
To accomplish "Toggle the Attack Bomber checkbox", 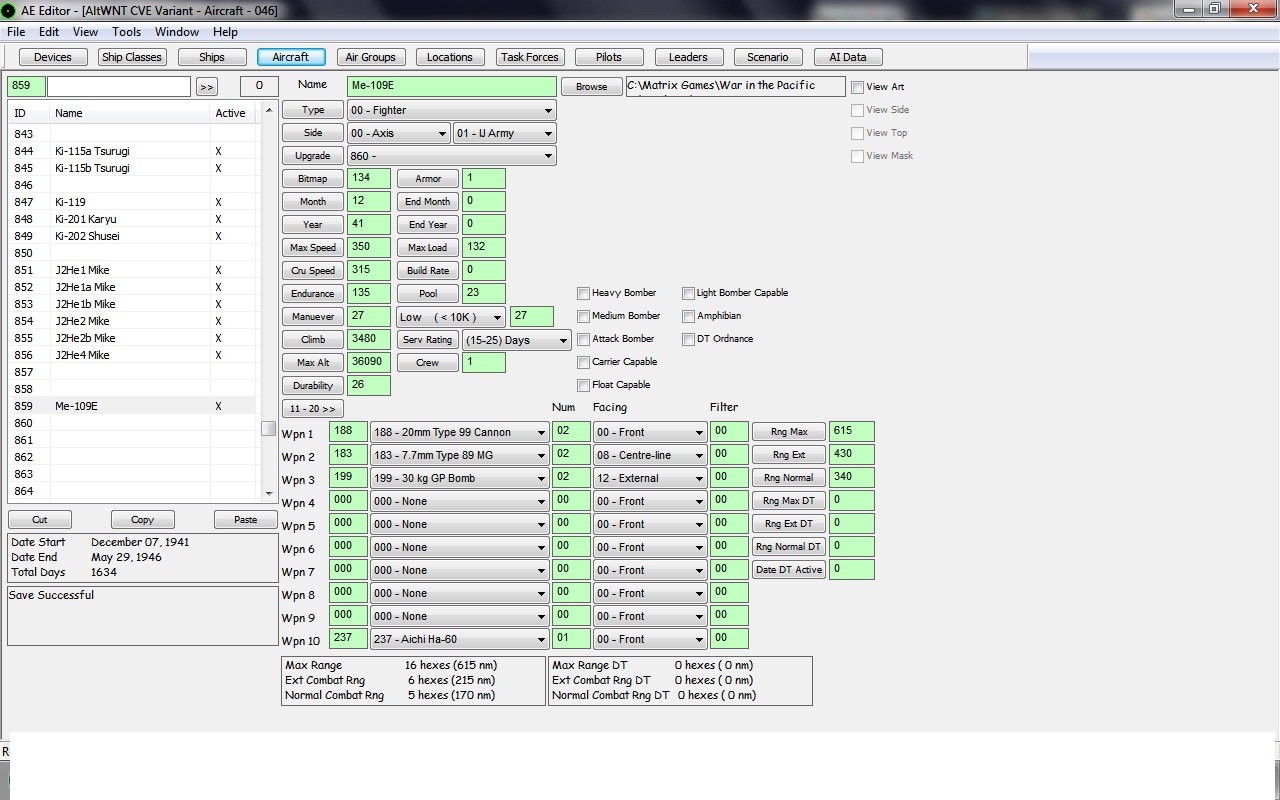I will click(x=583, y=339).
